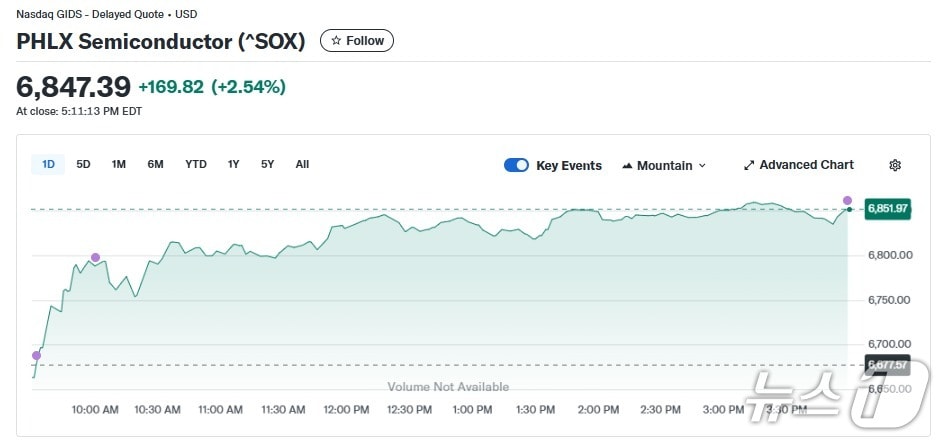
Task: Click the key event dot at market open
Action: pos(37,355)
